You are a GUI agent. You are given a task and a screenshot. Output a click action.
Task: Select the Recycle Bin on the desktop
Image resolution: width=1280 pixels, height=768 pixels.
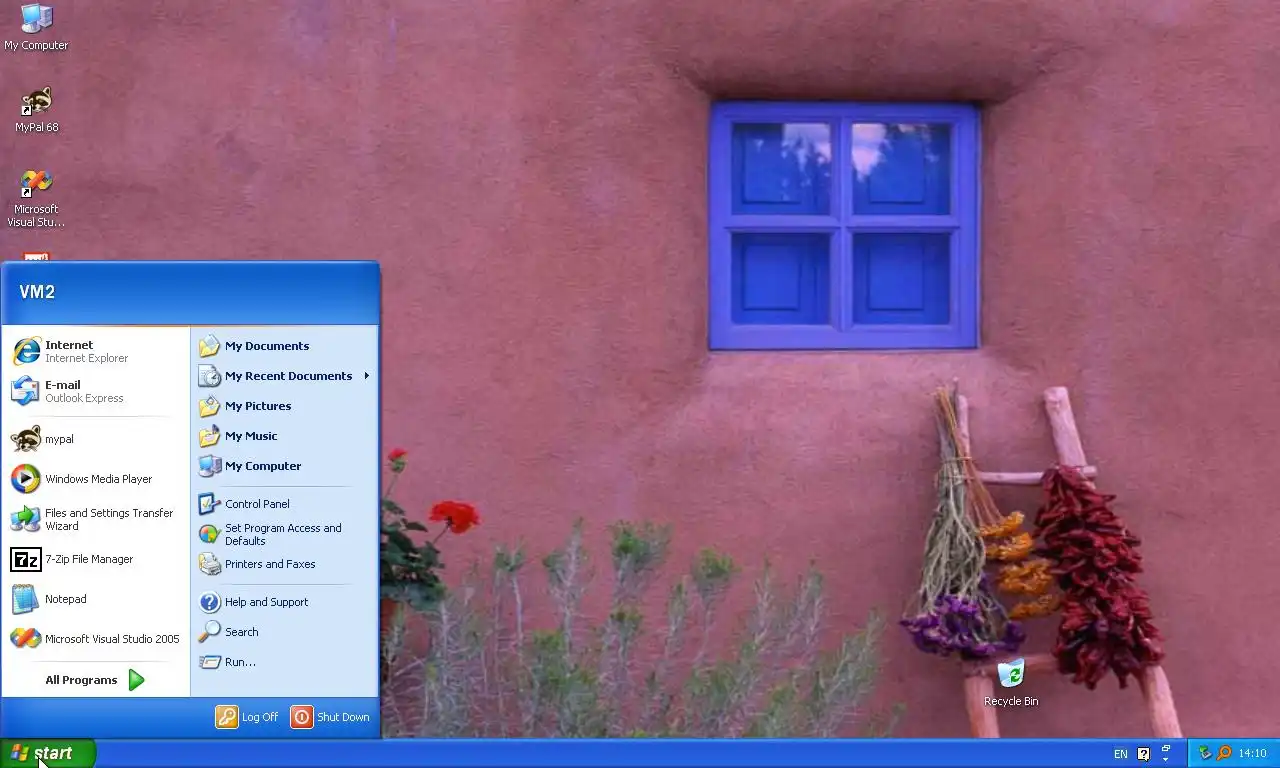pyautogui.click(x=1011, y=682)
